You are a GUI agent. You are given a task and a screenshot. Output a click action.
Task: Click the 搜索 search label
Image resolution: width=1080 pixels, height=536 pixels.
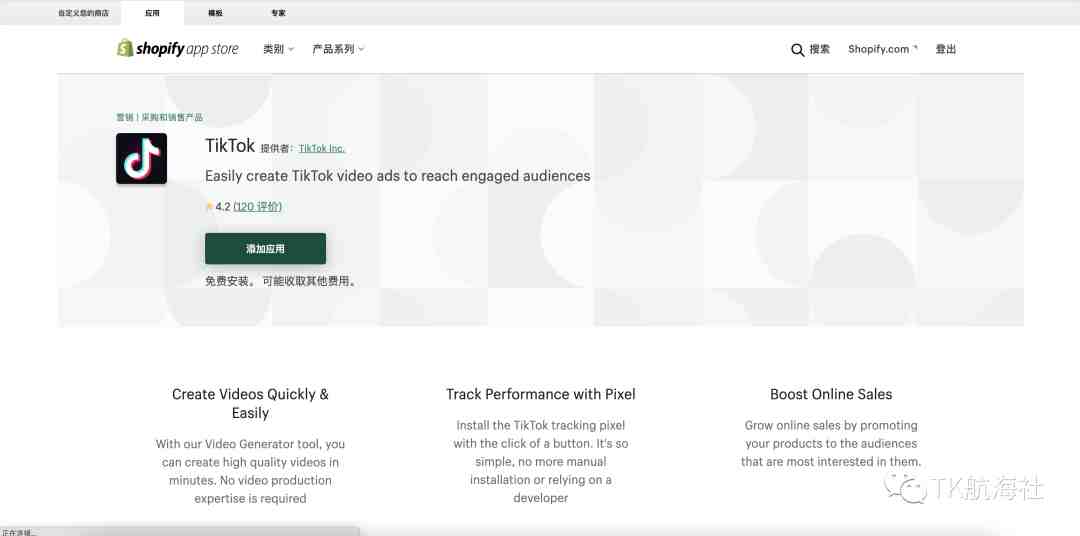tap(820, 49)
